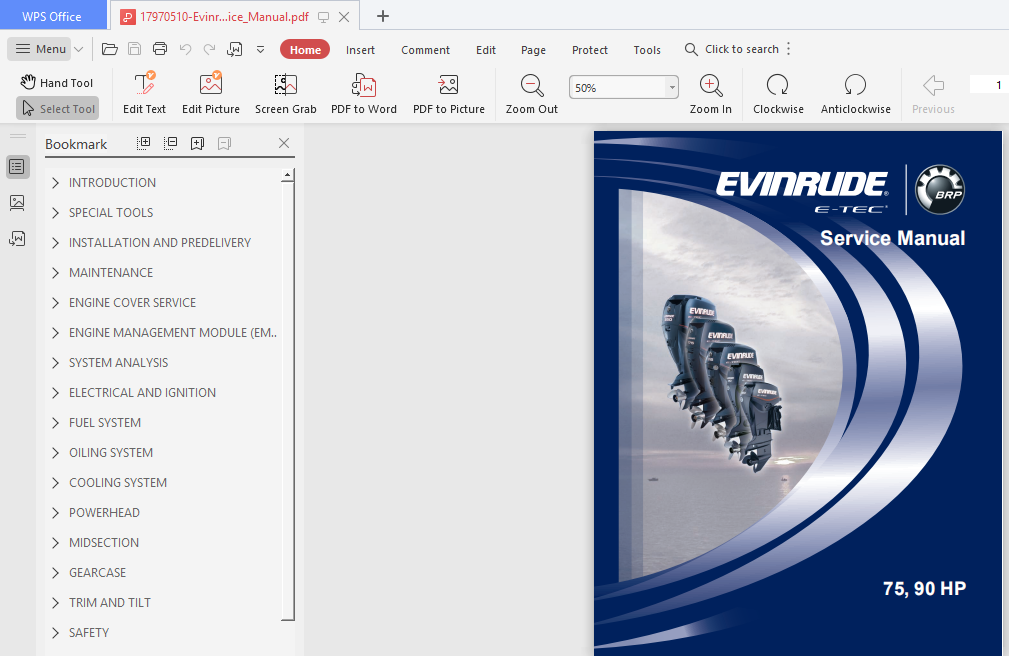Click the add bookmark icon

pyautogui.click(x=198, y=143)
